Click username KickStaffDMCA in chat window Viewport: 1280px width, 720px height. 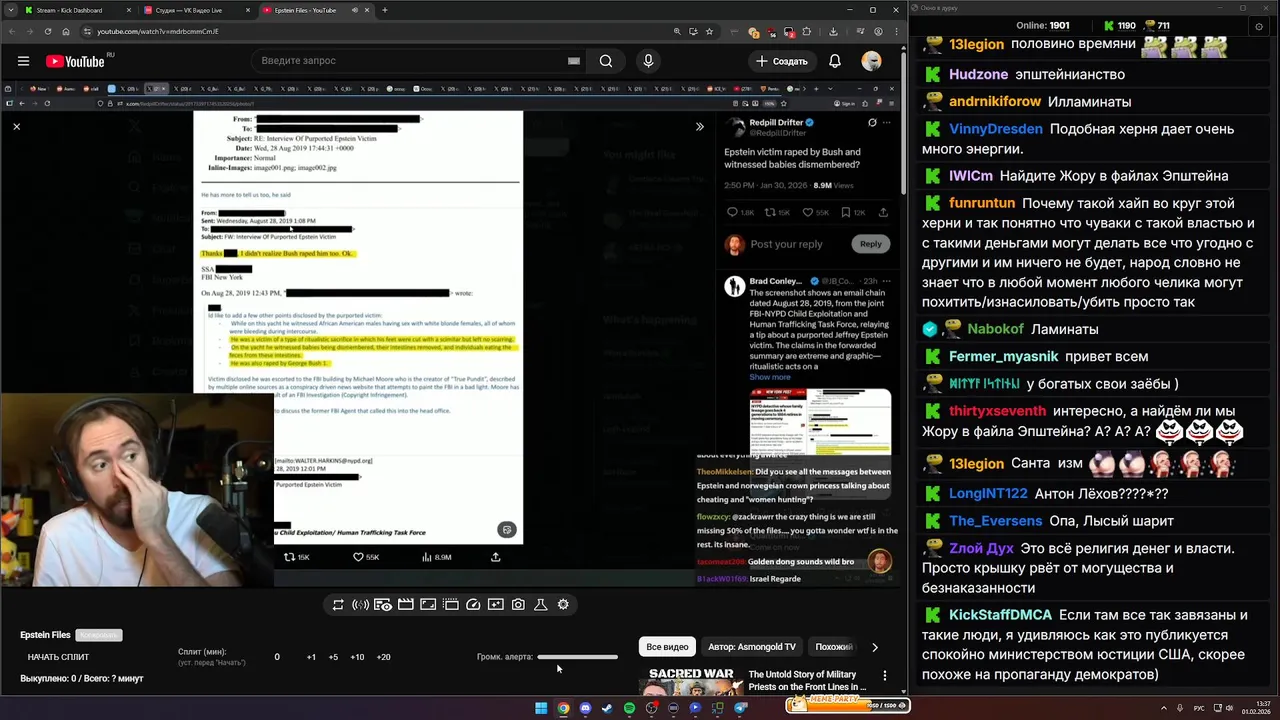(x=1000, y=615)
